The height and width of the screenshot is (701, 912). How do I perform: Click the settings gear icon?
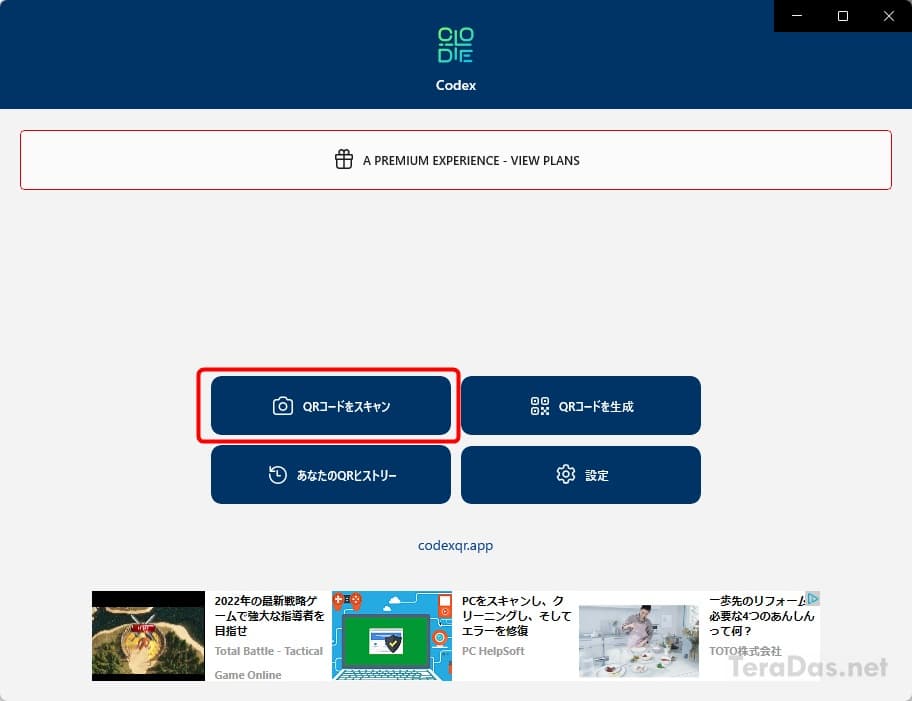point(566,475)
